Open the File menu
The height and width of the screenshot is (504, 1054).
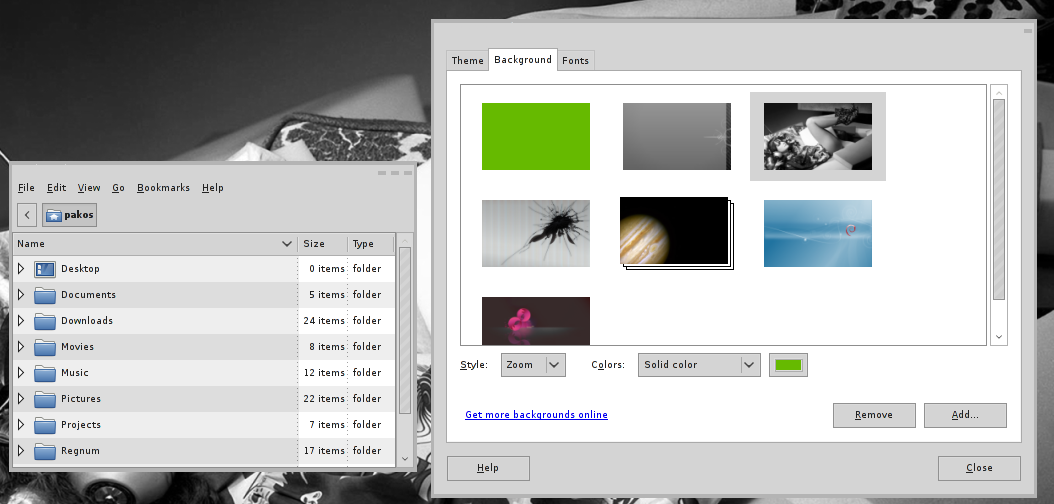[26, 188]
